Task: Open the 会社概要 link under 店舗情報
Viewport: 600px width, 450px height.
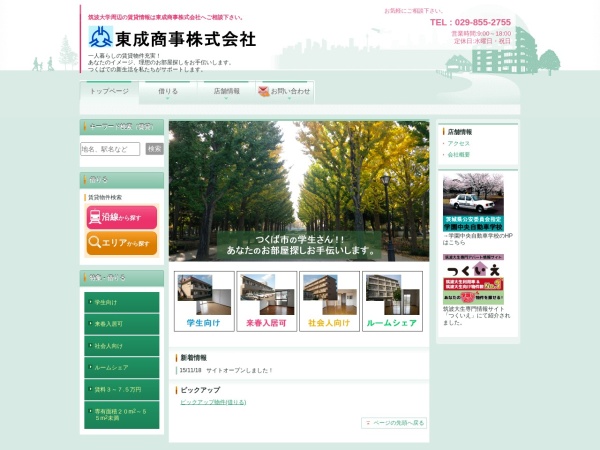Action: (x=458, y=155)
